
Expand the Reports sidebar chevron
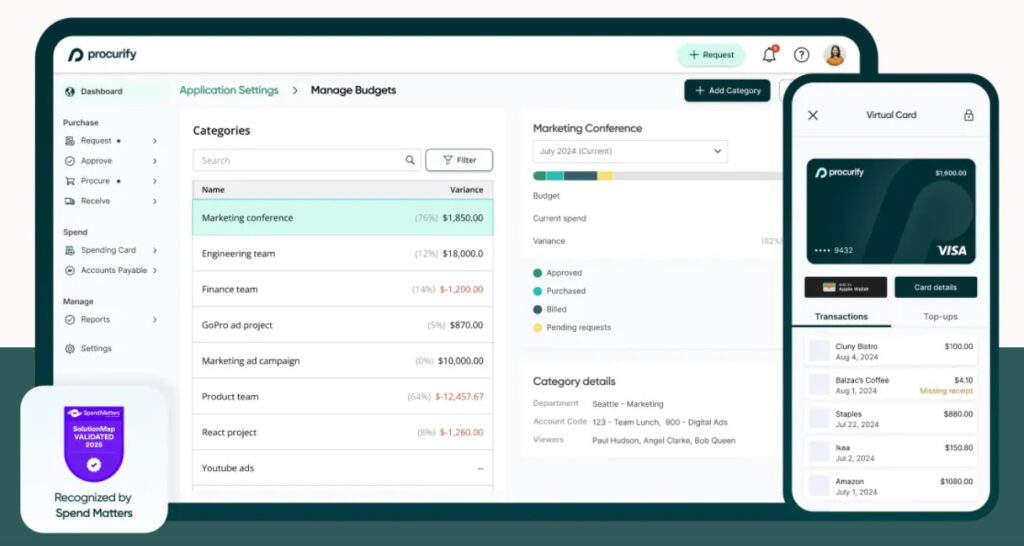tap(155, 320)
